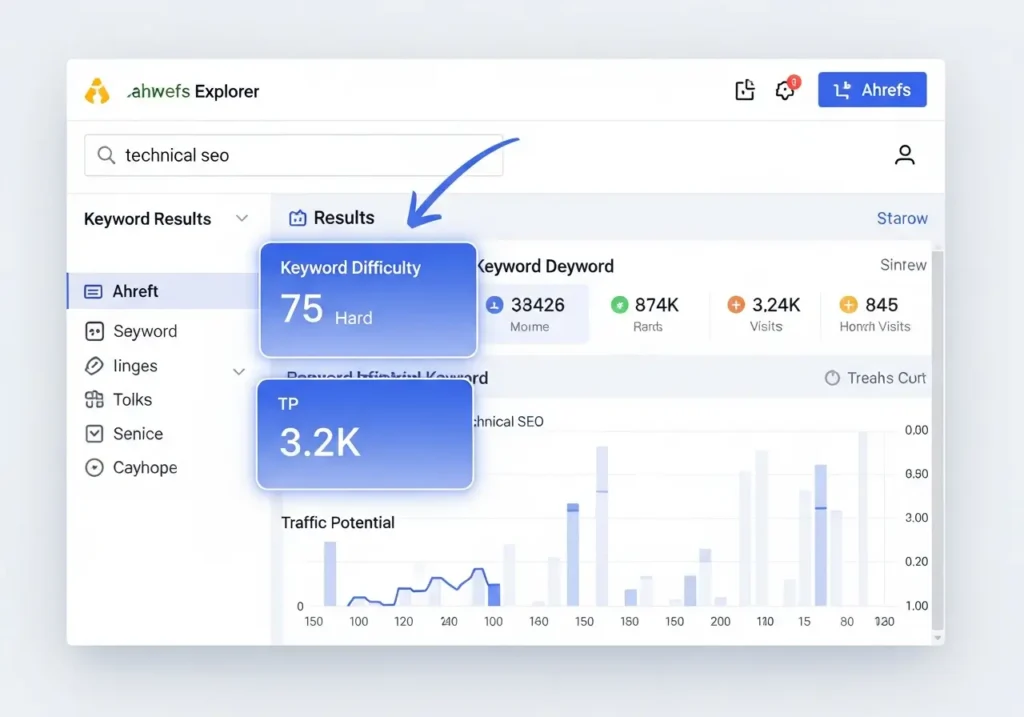Select the Ahreft sidebar menu entry
This screenshot has width=1024, height=717.
coord(136,291)
